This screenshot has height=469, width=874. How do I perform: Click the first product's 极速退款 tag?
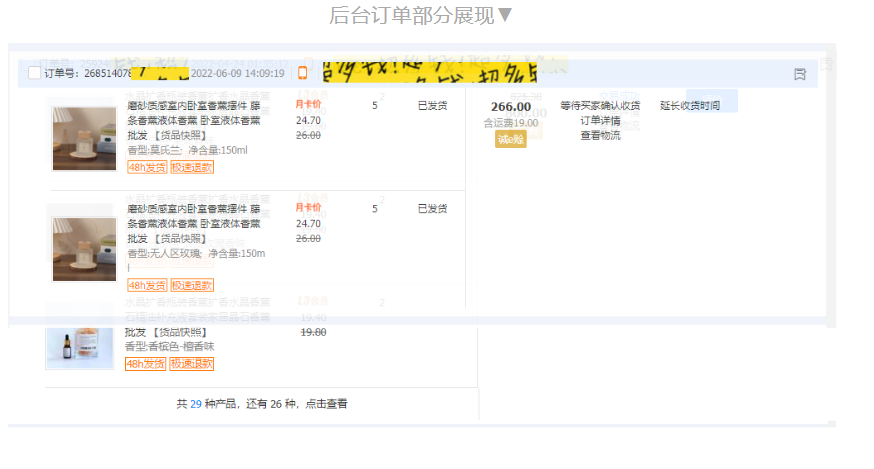coord(191,167)
